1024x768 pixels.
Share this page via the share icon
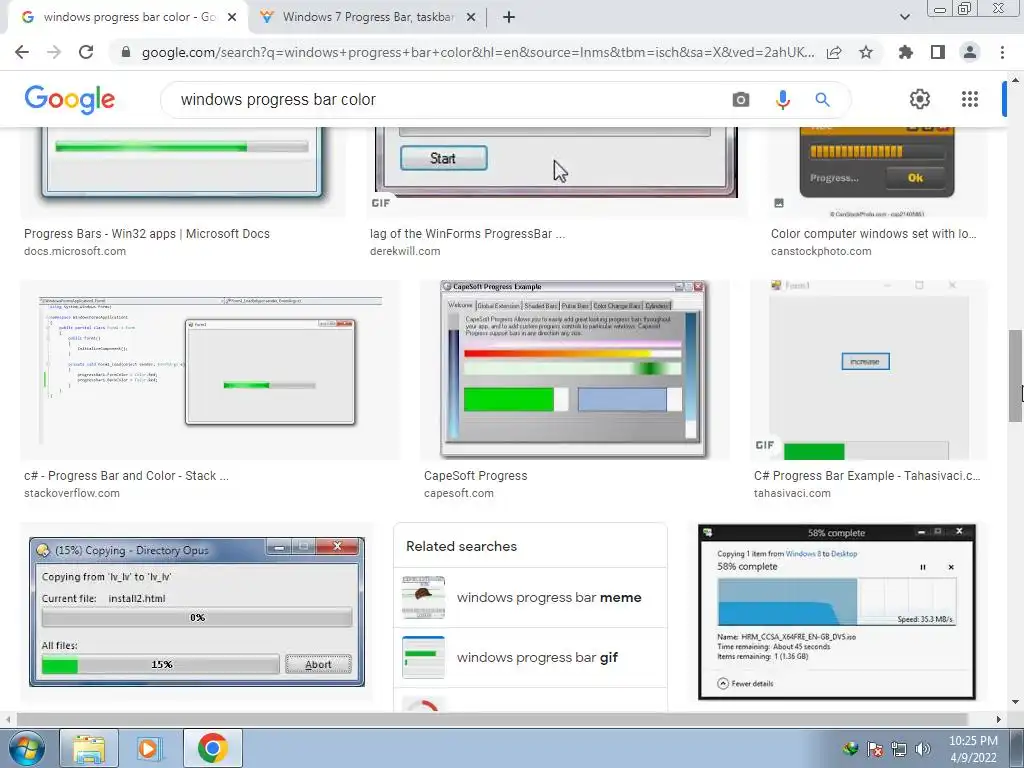(x=834, y=52)
